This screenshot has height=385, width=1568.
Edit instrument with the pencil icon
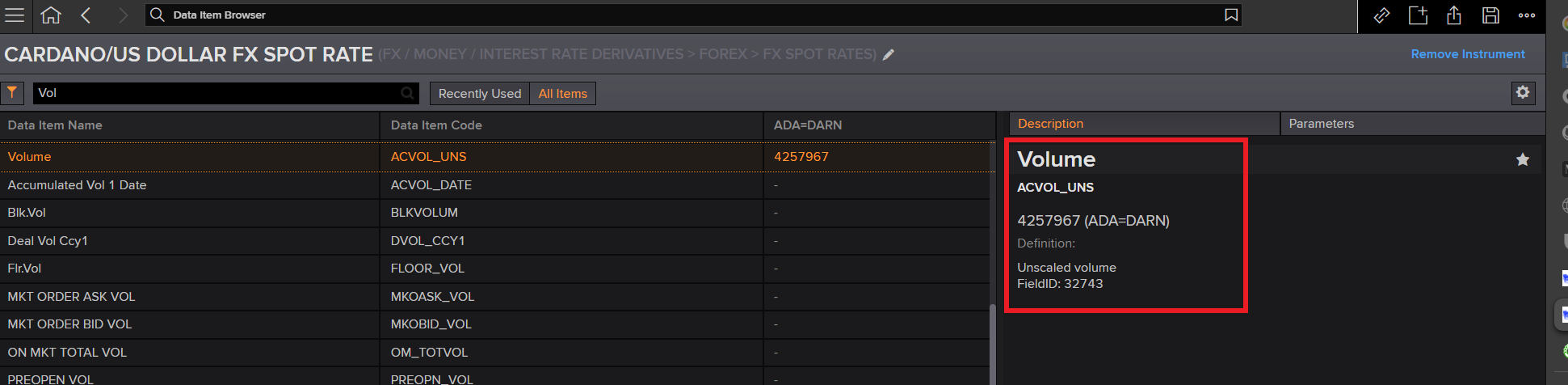(889, 55)
